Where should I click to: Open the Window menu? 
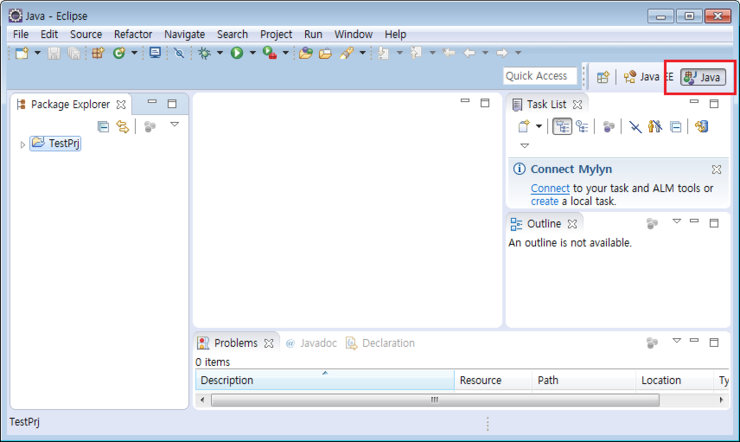pos(353,34)
